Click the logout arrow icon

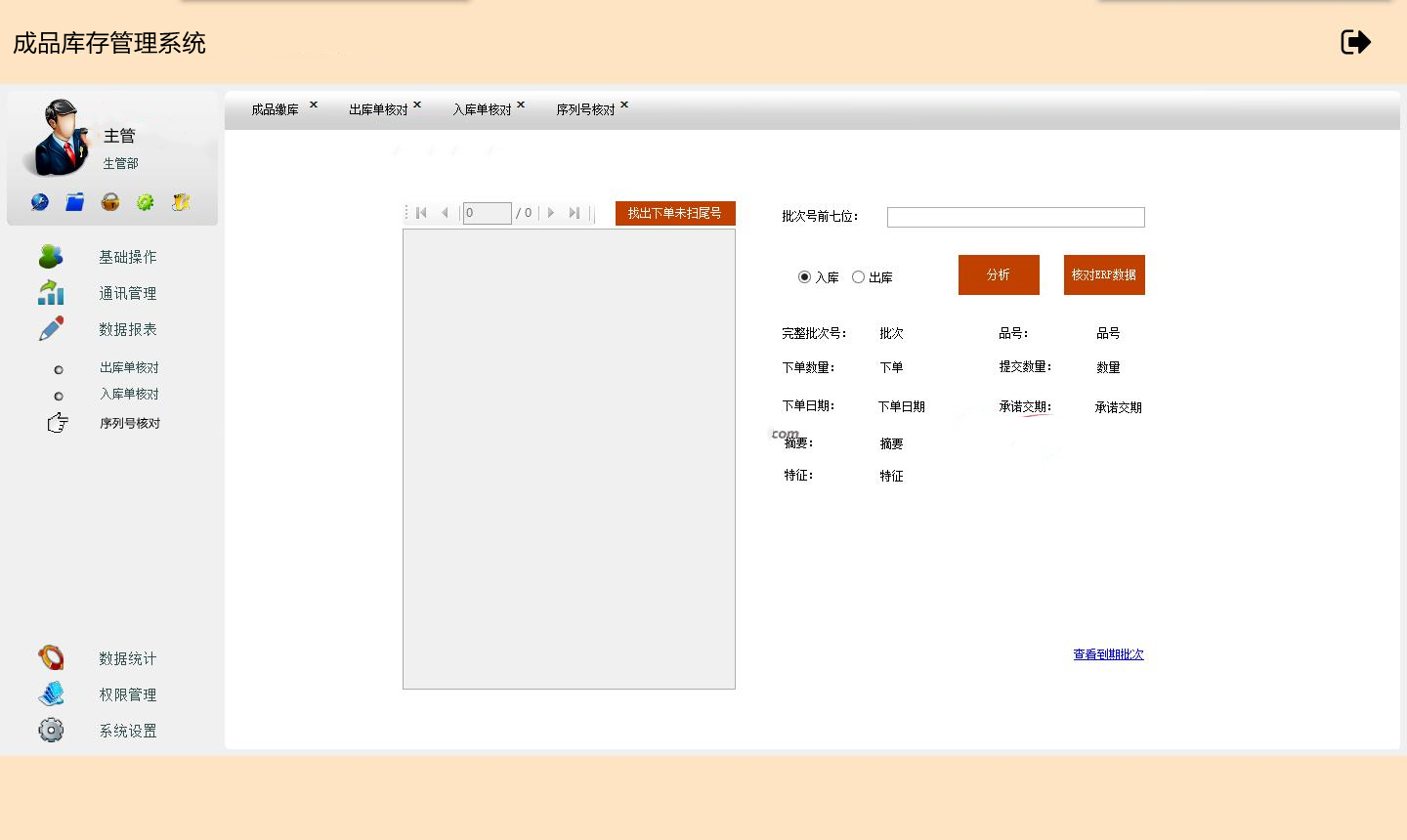pos(1355,42)
